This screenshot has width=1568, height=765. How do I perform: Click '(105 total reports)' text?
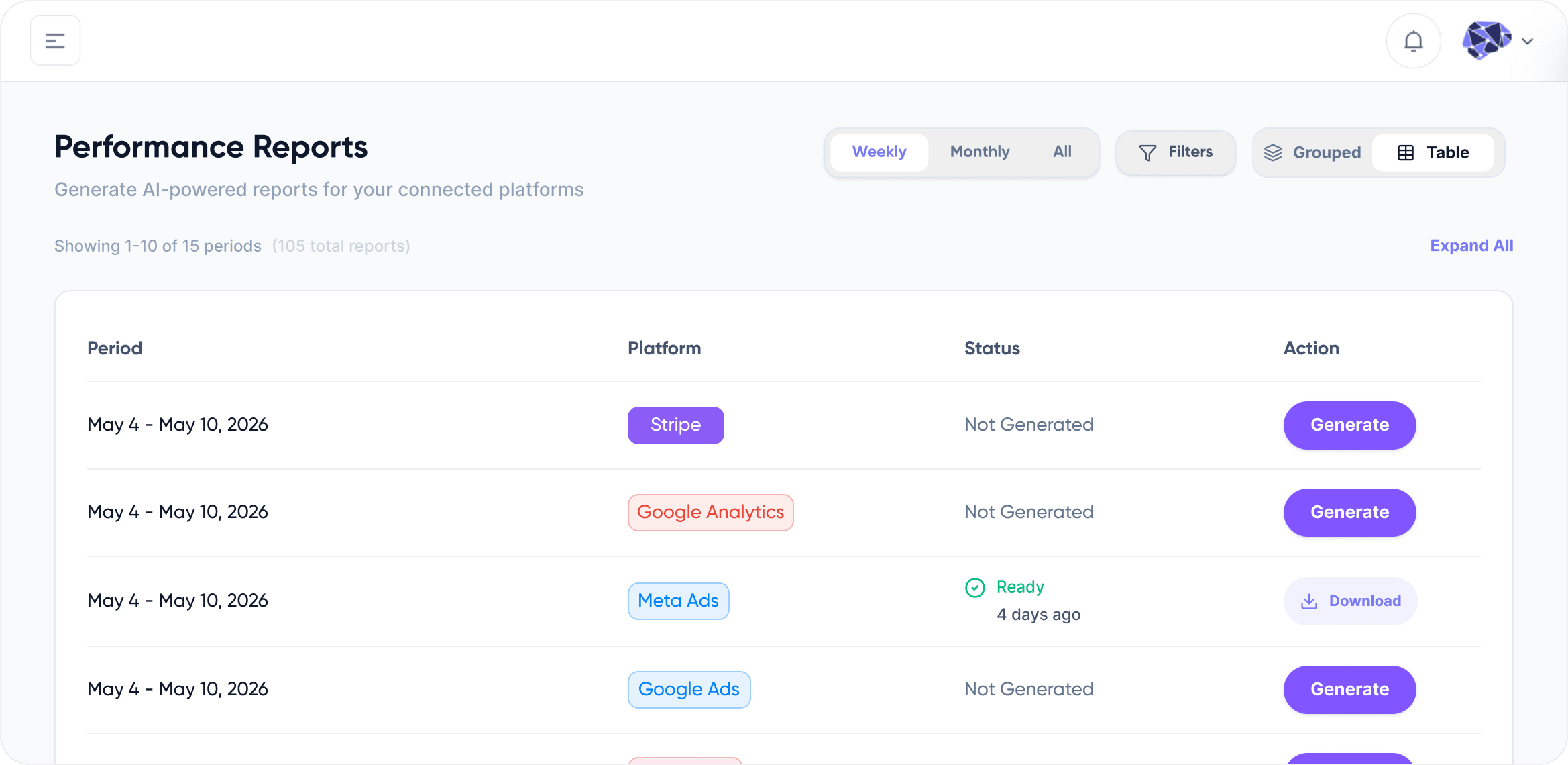pyautogui.click(x=341, y=246)
